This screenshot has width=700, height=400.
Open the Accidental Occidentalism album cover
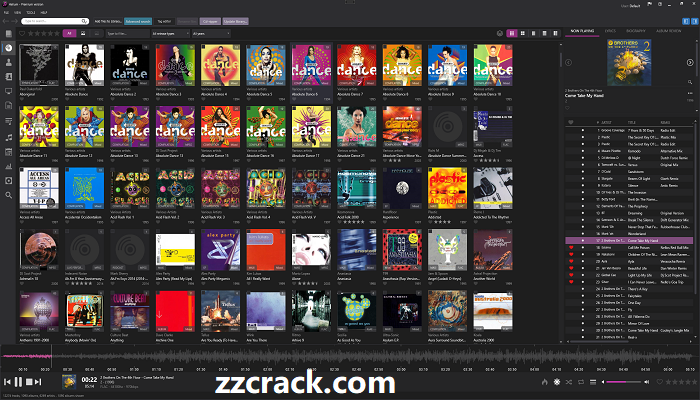coord(84,188)
